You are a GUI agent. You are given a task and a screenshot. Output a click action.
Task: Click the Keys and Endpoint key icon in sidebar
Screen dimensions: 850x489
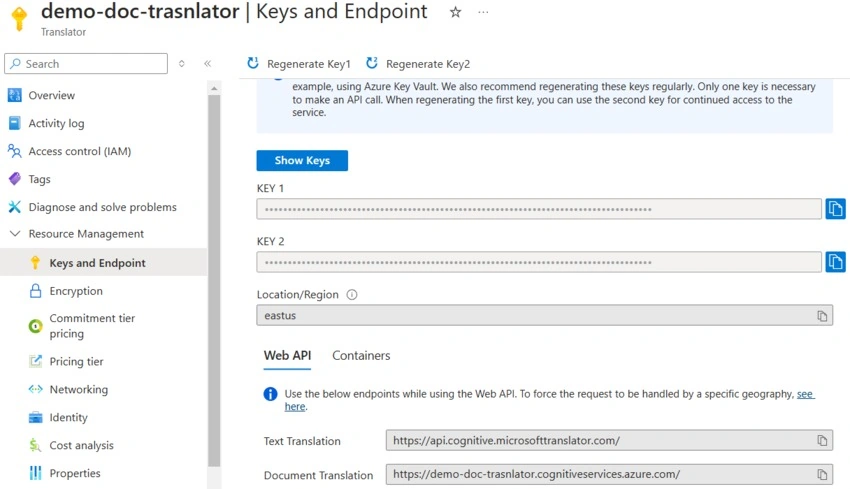click(x=35, y=262)
